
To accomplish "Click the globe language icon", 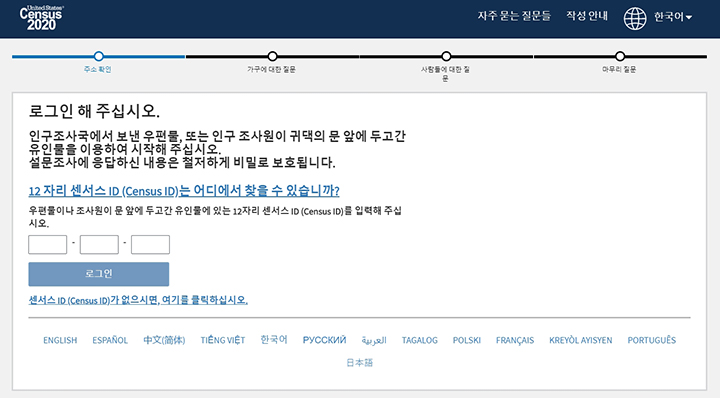I will point(635,18).
